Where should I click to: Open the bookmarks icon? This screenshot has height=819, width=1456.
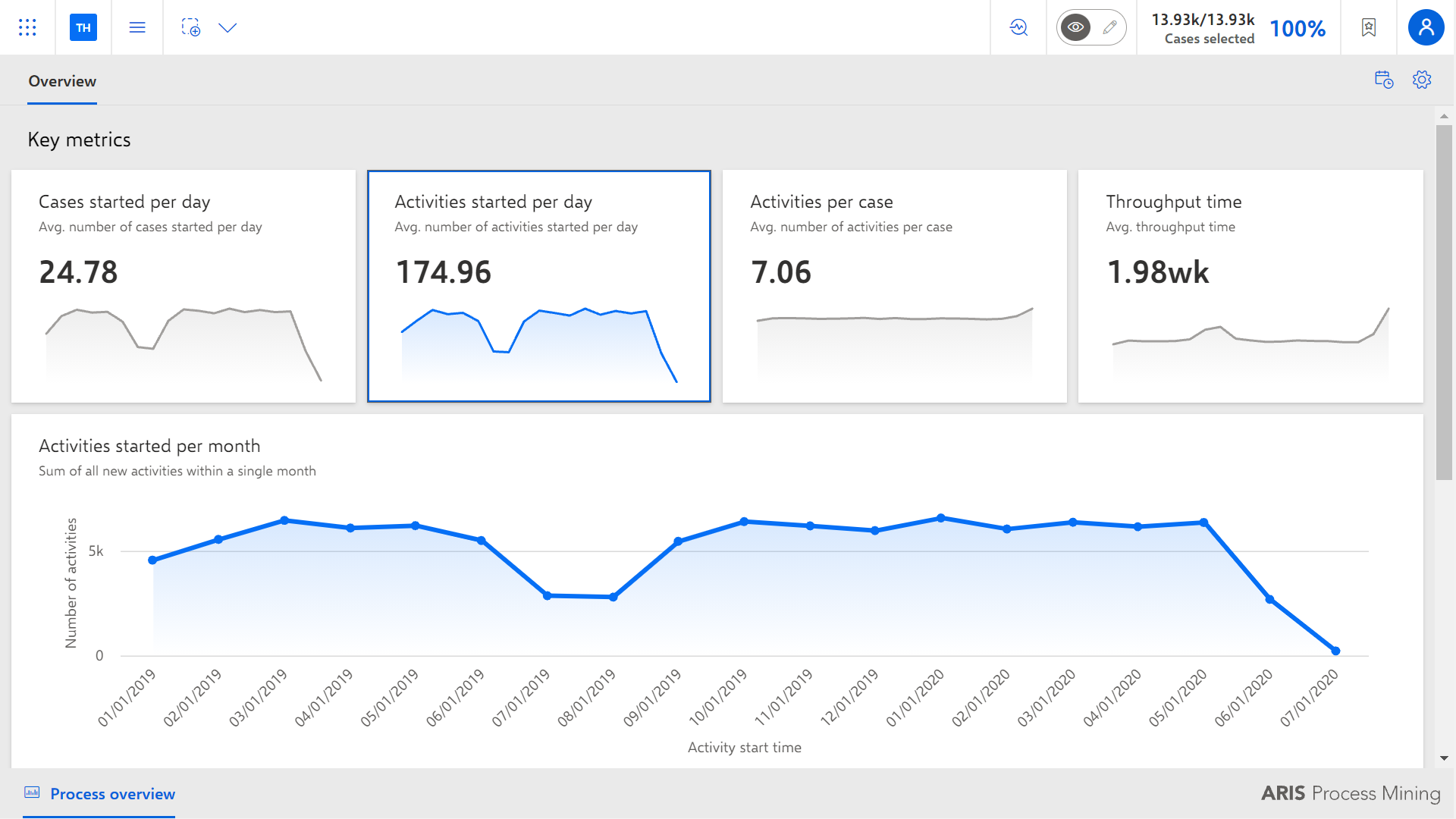[1369, 27]
